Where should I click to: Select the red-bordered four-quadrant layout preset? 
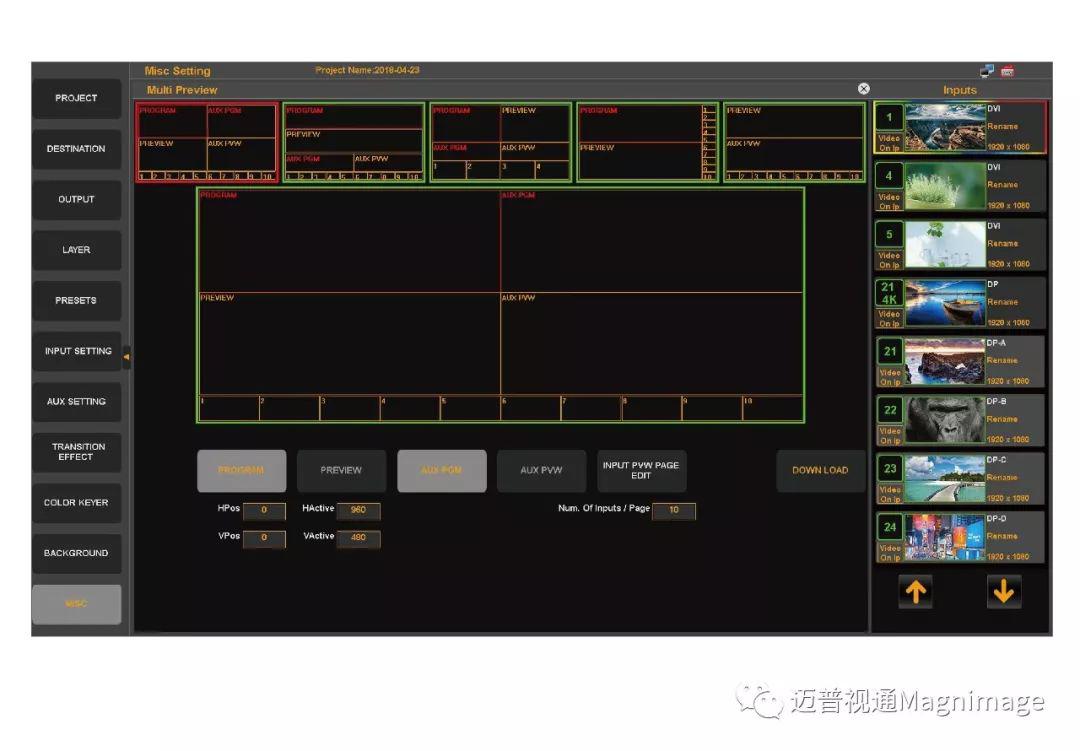click(207, 142)
